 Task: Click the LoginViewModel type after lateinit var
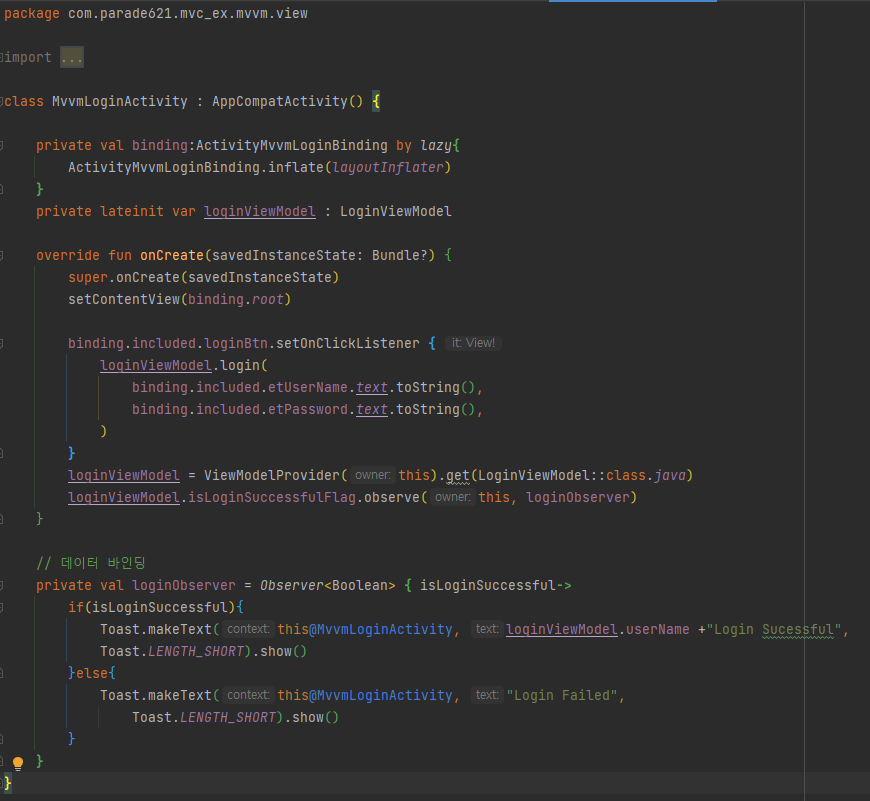point(396,211)
